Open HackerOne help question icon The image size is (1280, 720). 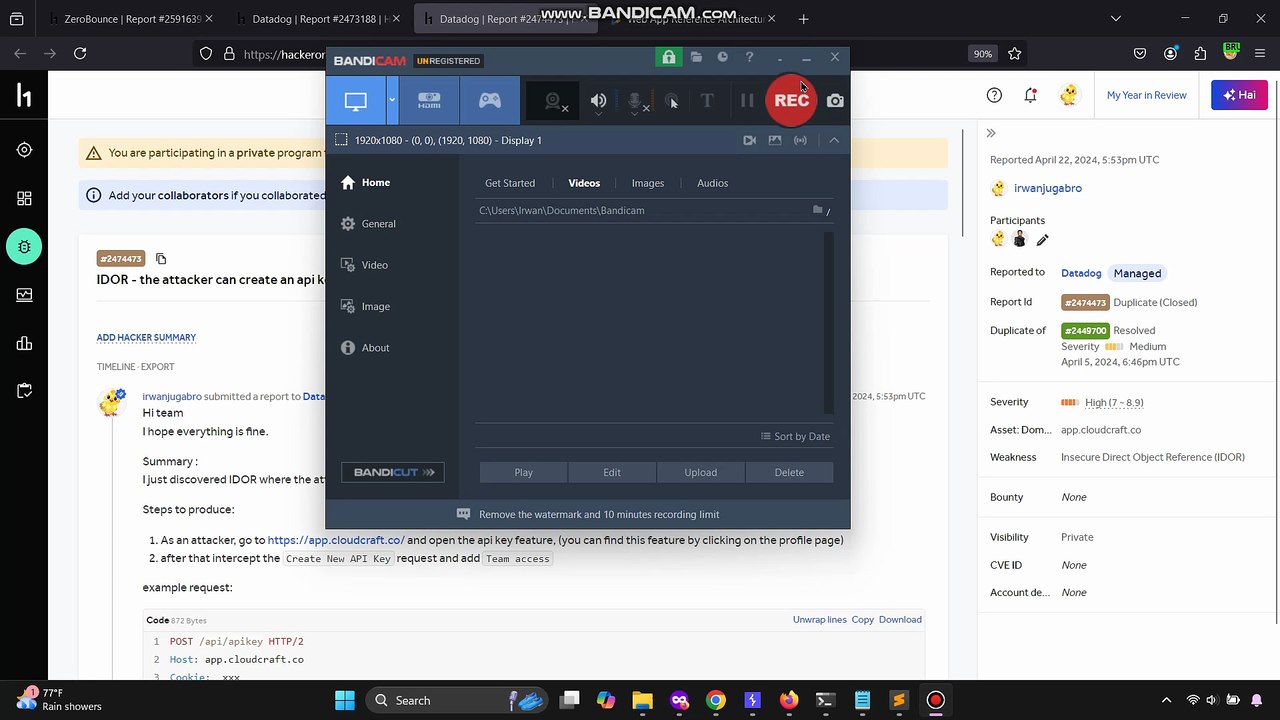[994, 95]
